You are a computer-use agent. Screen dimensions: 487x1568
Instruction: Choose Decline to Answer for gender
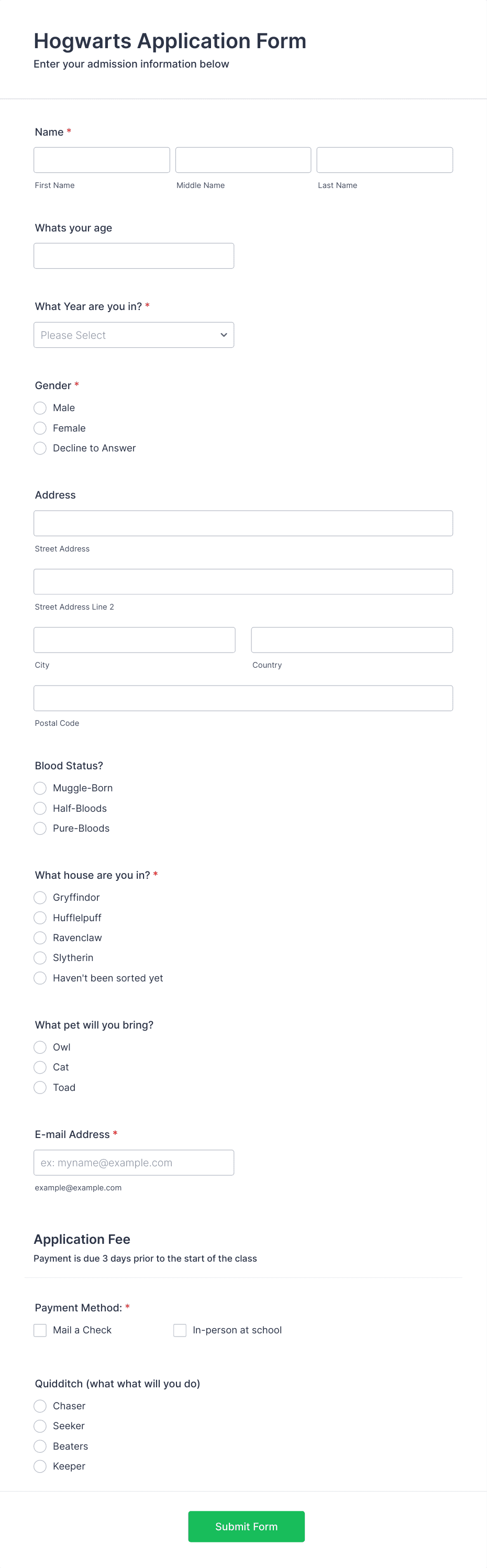tap(40, 448)
